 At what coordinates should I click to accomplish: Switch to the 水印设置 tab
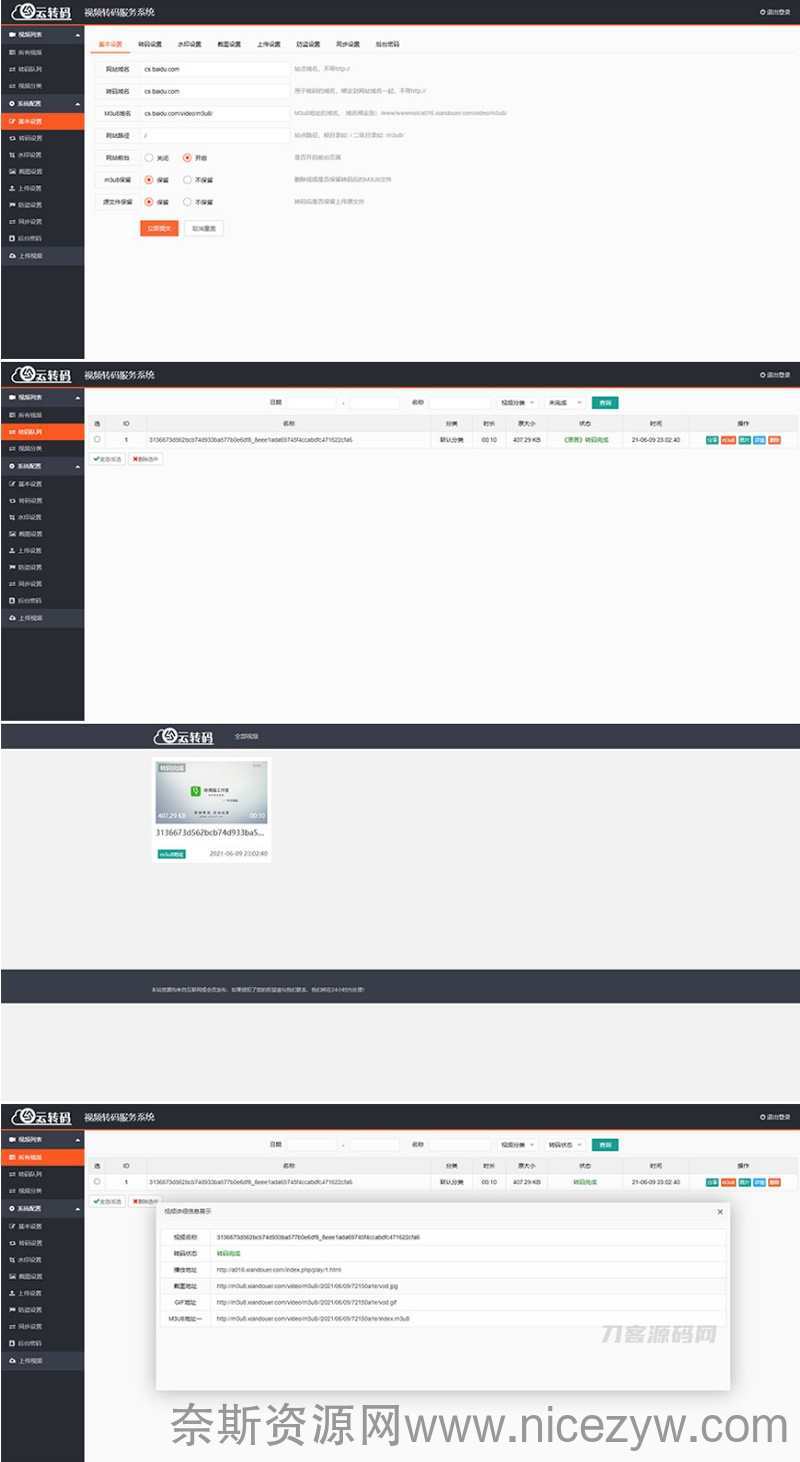189,44
